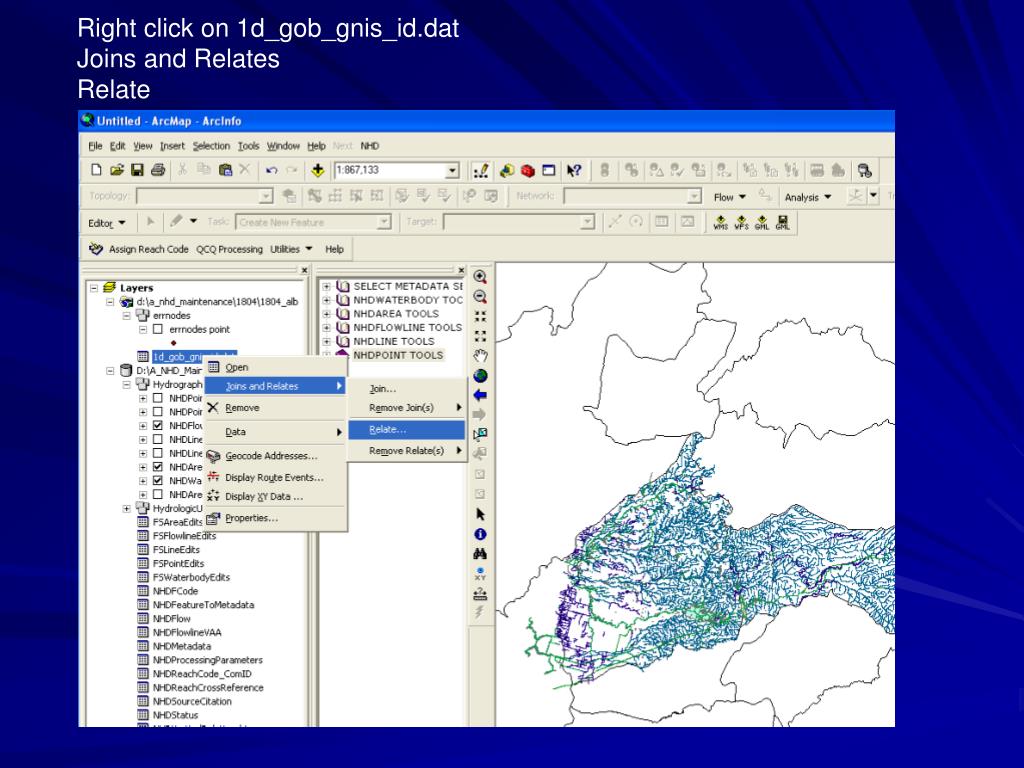Expand the HydrologicU group node
This screenshot has height=768, width=1024.
coord(127,508)
